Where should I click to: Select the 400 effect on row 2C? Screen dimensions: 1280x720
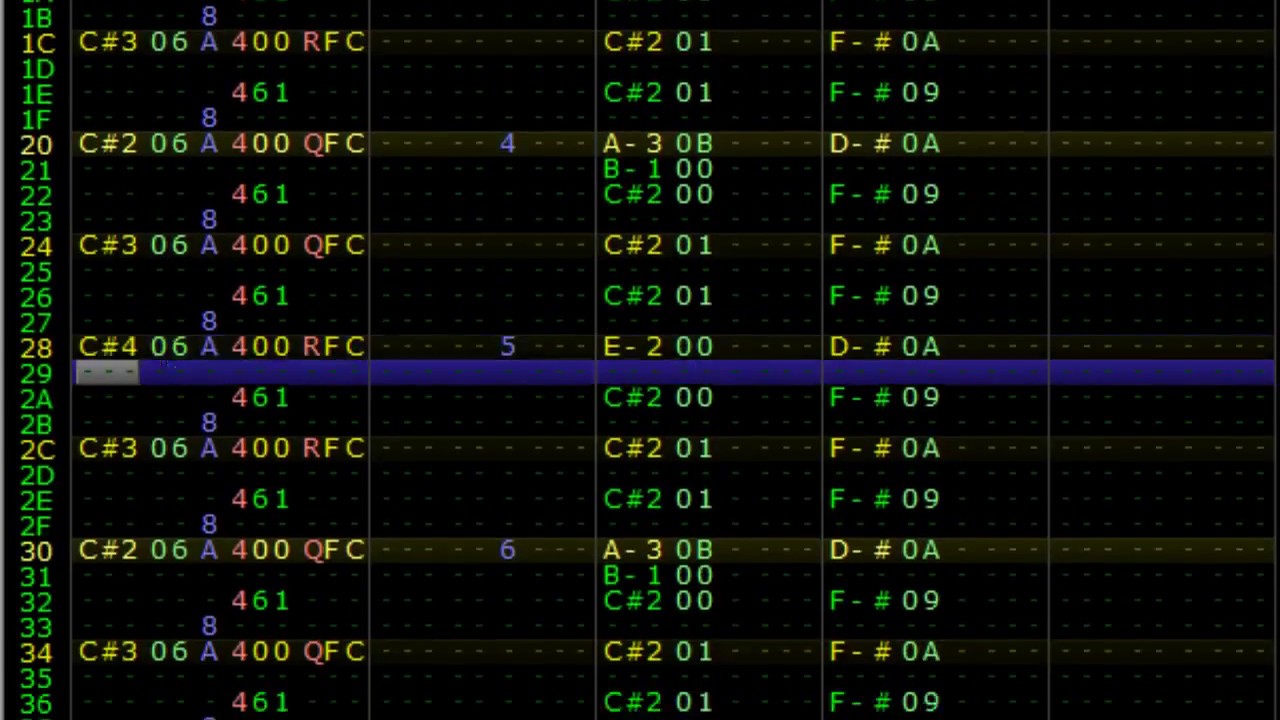(x=260, y=448)
